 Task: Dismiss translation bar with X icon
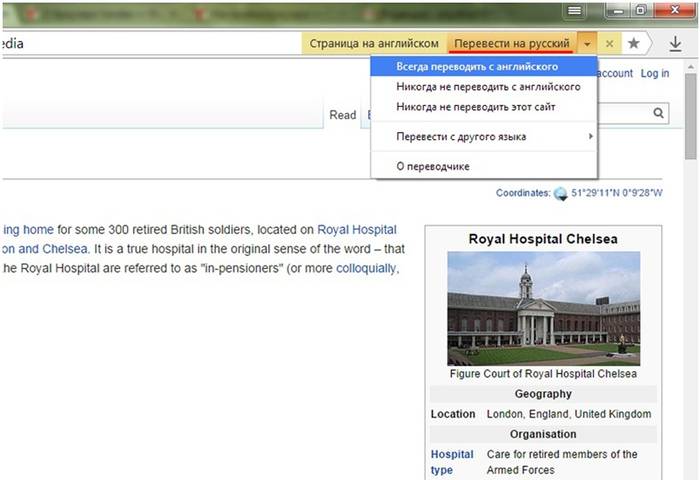609,44
